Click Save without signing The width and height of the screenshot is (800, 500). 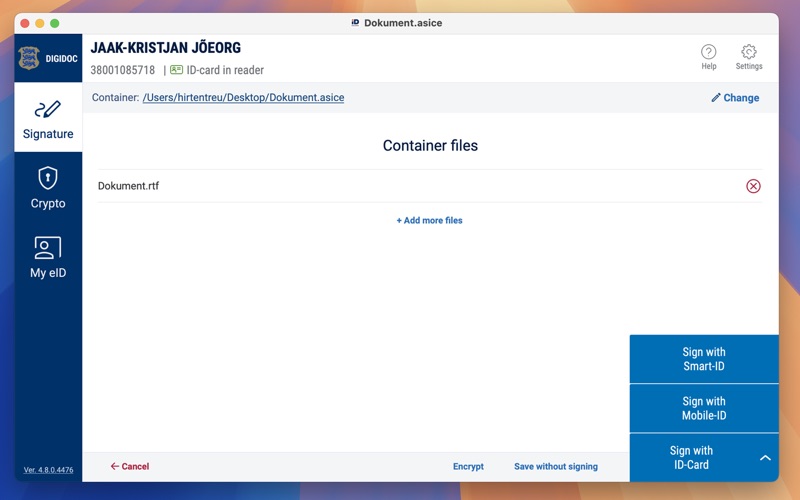(x=556, y=466)
